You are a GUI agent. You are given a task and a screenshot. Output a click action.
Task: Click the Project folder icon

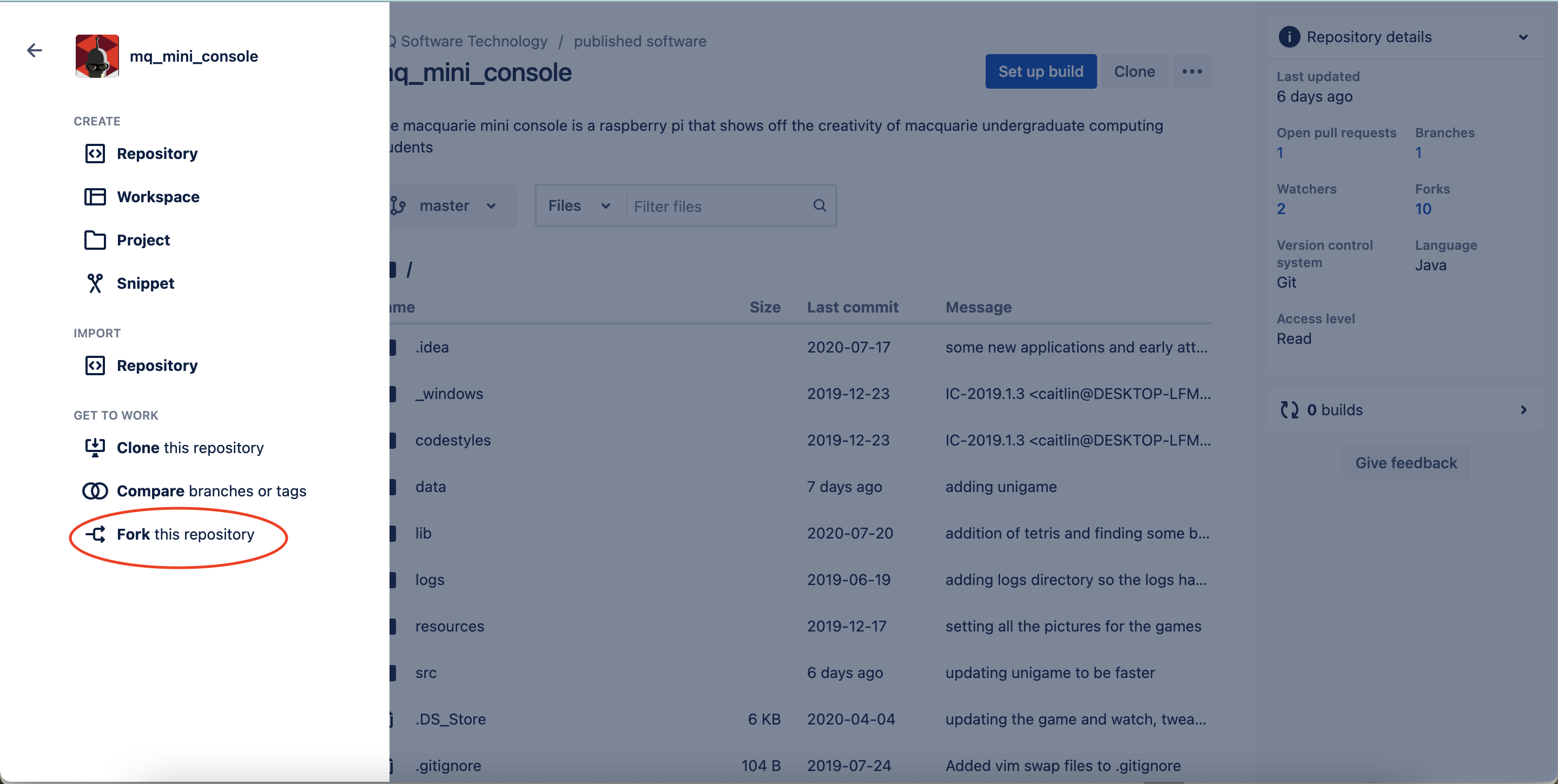click(95, 240)
